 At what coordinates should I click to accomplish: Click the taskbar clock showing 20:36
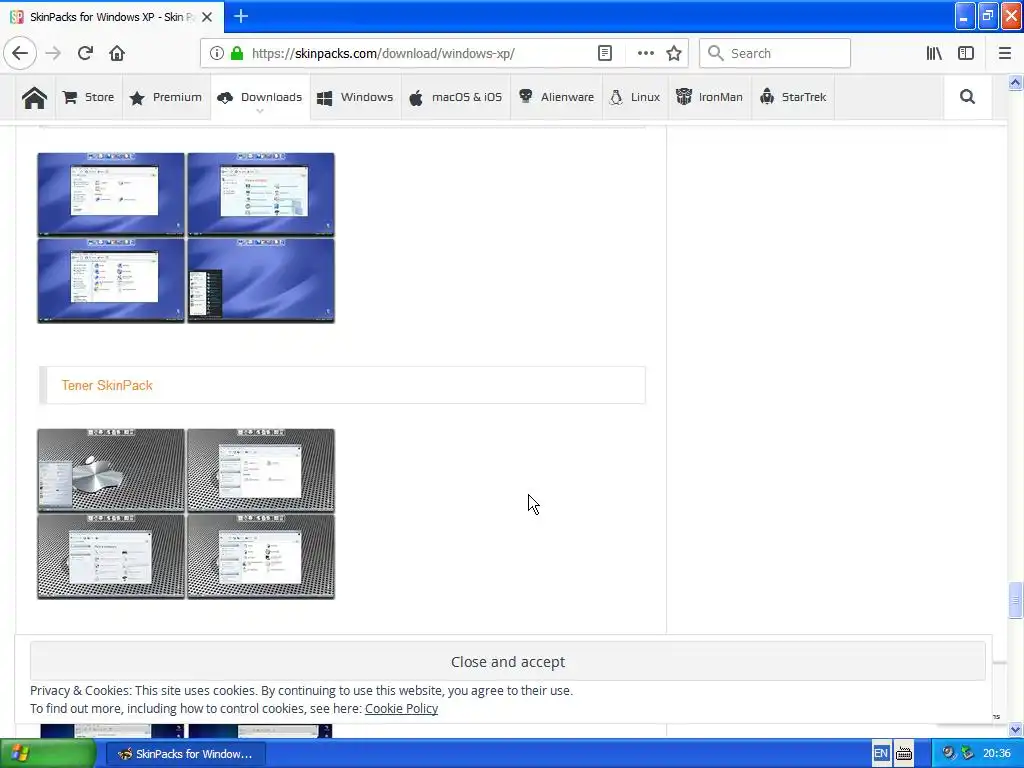[x=997, y=754]
